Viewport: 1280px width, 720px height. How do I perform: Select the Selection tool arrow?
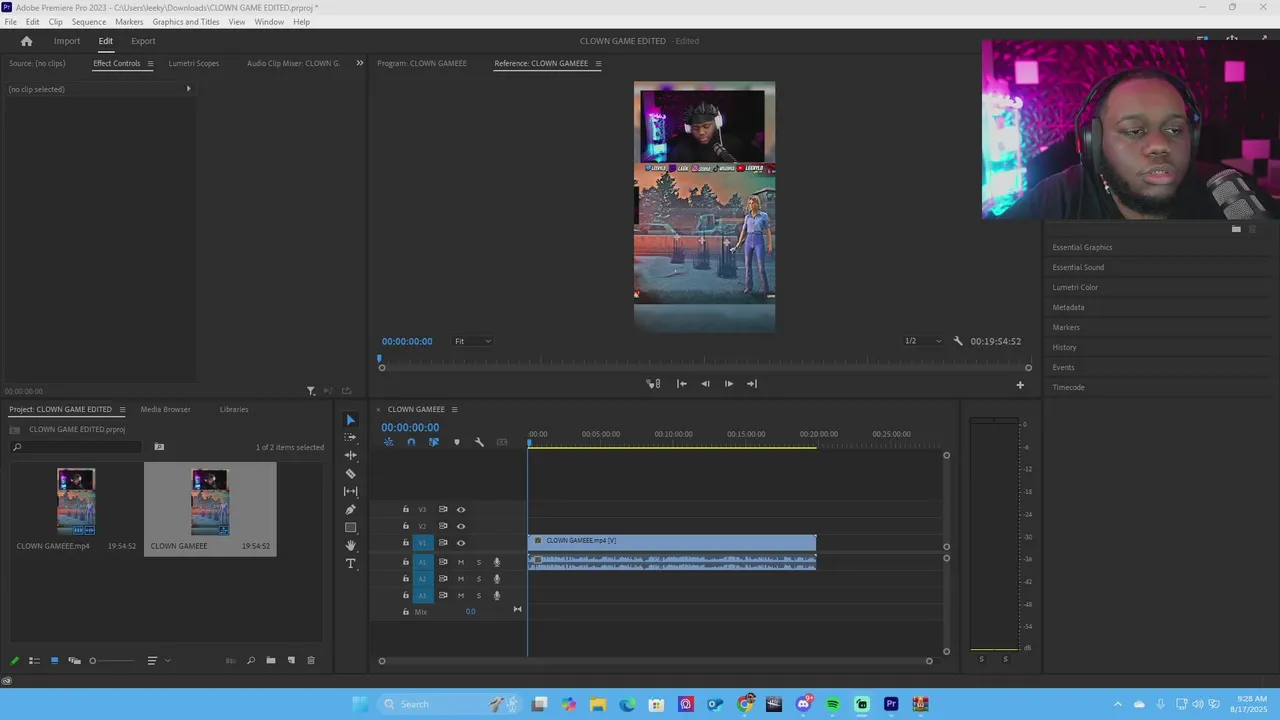[x=350, y=420]
